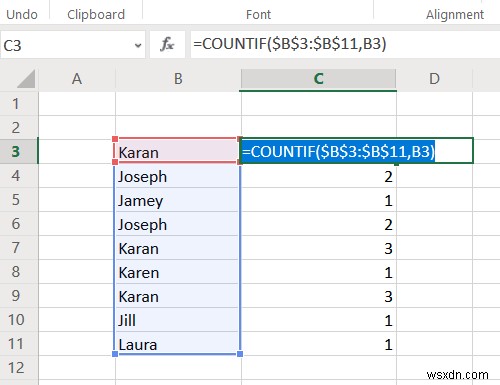Select the column A header

(77, 79)
